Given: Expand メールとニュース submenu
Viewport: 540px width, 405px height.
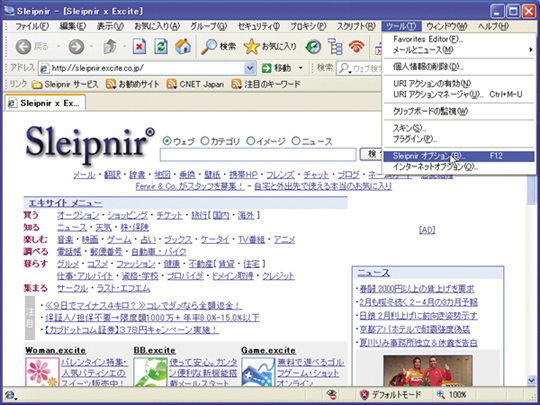Looking at the screenshot, I should pyautogui.click(x=458, y=50).
